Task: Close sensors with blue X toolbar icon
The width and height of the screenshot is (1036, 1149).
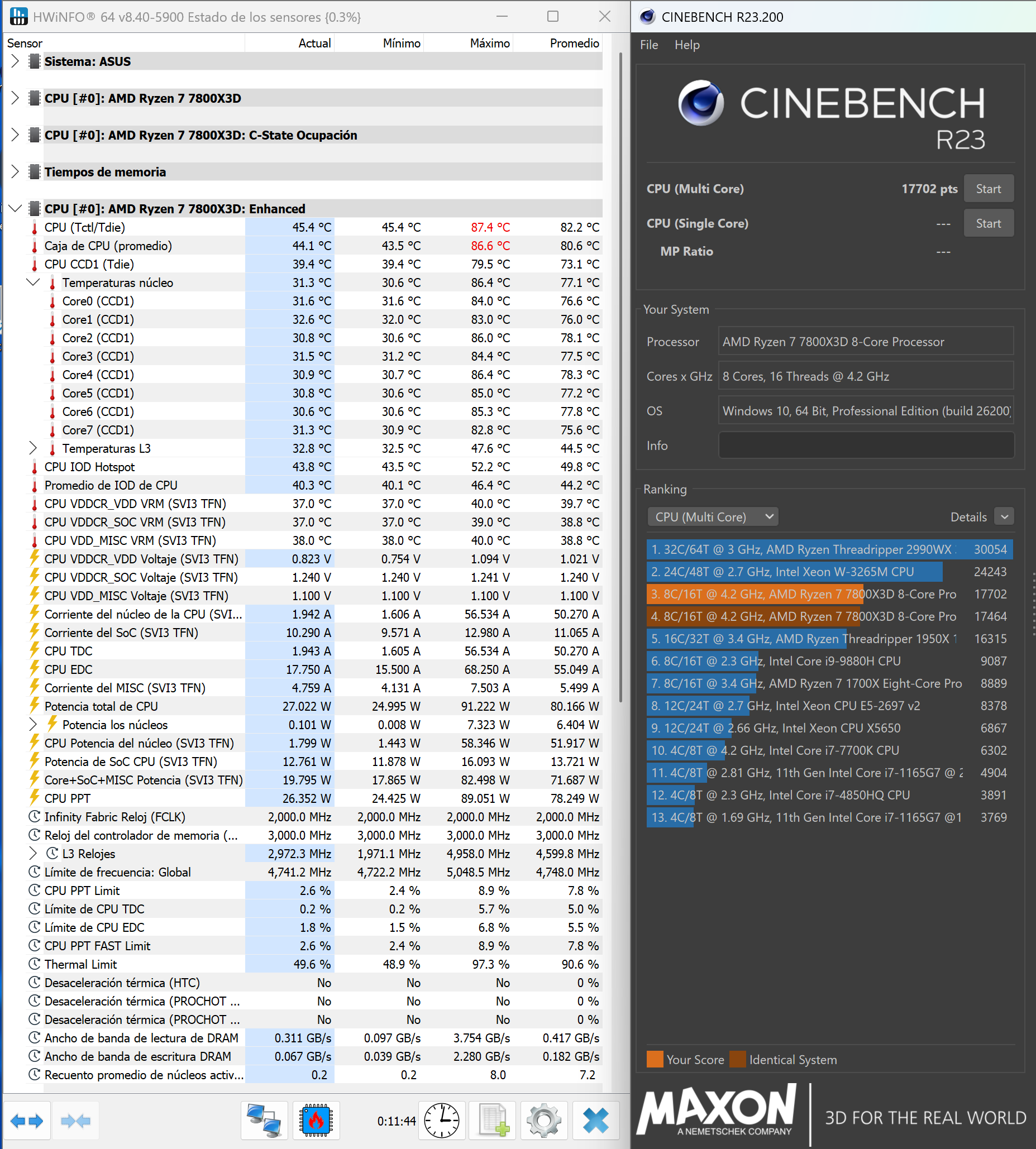Action: 595,1121
